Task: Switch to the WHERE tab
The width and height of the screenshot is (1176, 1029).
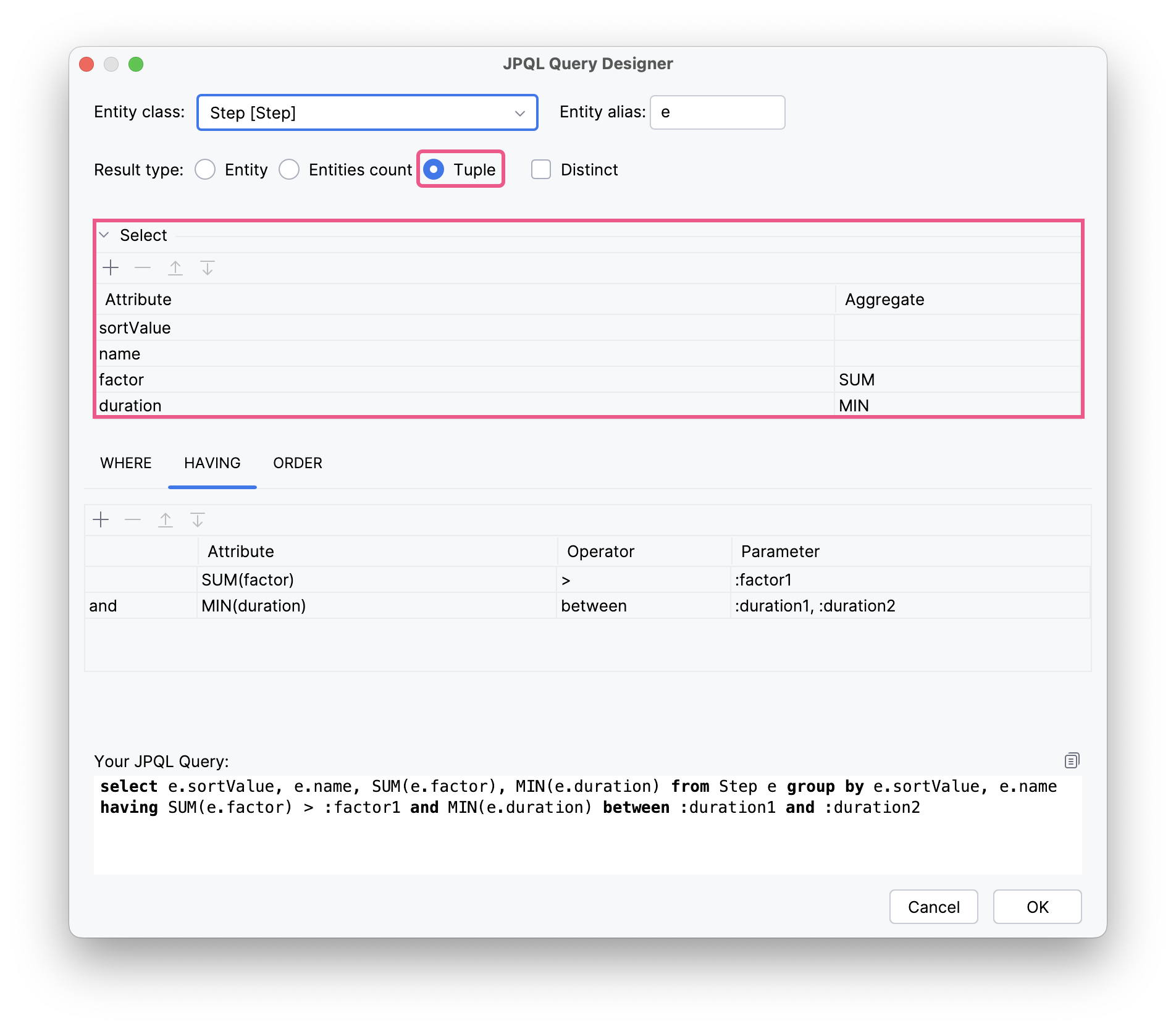Action: pos(125,463)
